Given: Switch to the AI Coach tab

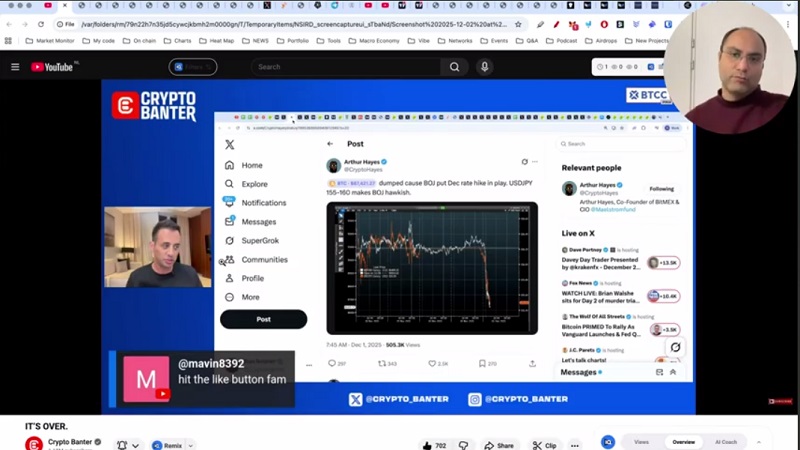Looking at the screenshot, I should [x=726, y=442].
